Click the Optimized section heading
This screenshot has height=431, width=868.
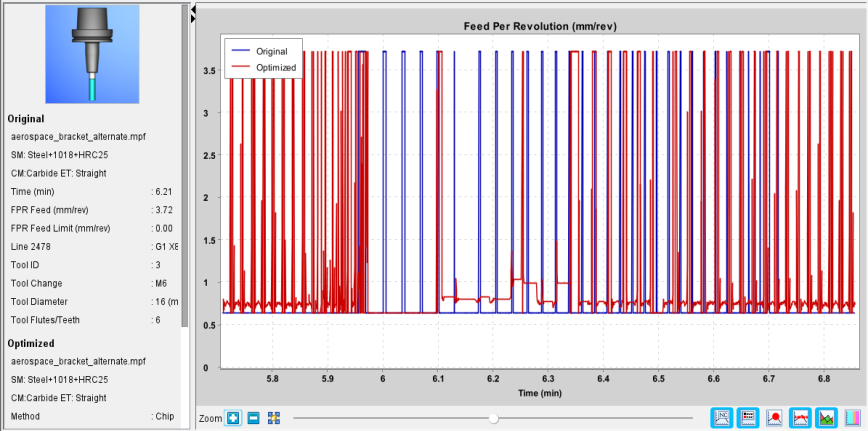coord(31,343)
